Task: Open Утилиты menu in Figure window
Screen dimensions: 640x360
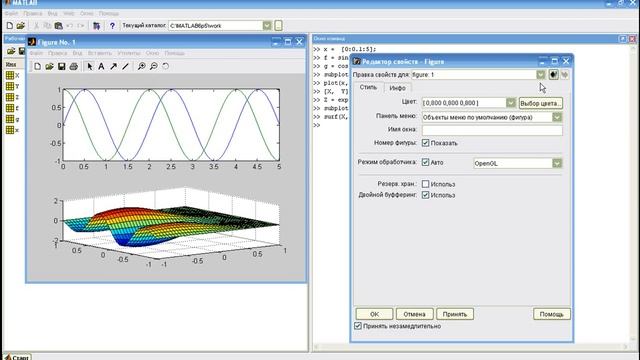Action: [x=129, y=53]
